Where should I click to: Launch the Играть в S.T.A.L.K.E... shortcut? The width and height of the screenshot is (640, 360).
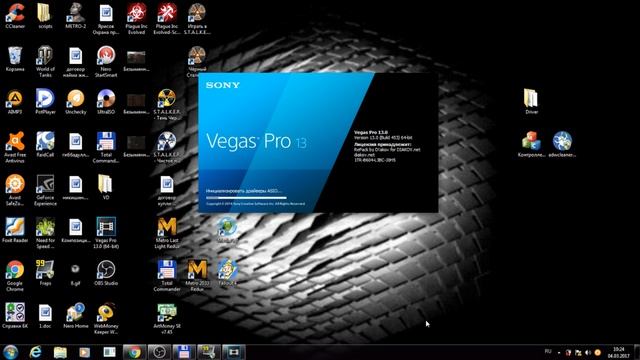click(x=197, y=18)
